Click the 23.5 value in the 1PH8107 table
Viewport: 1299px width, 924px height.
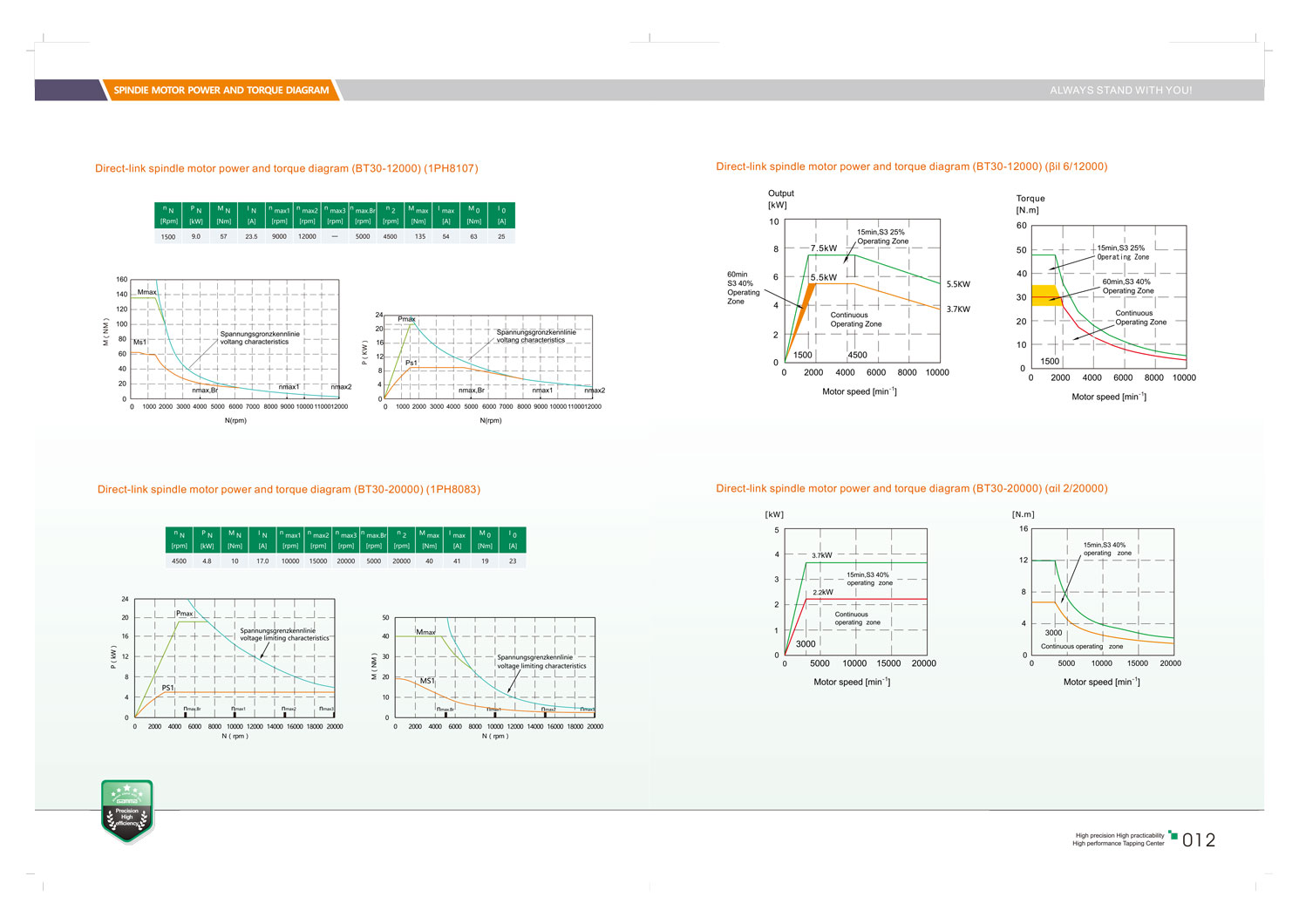[251, 236]
